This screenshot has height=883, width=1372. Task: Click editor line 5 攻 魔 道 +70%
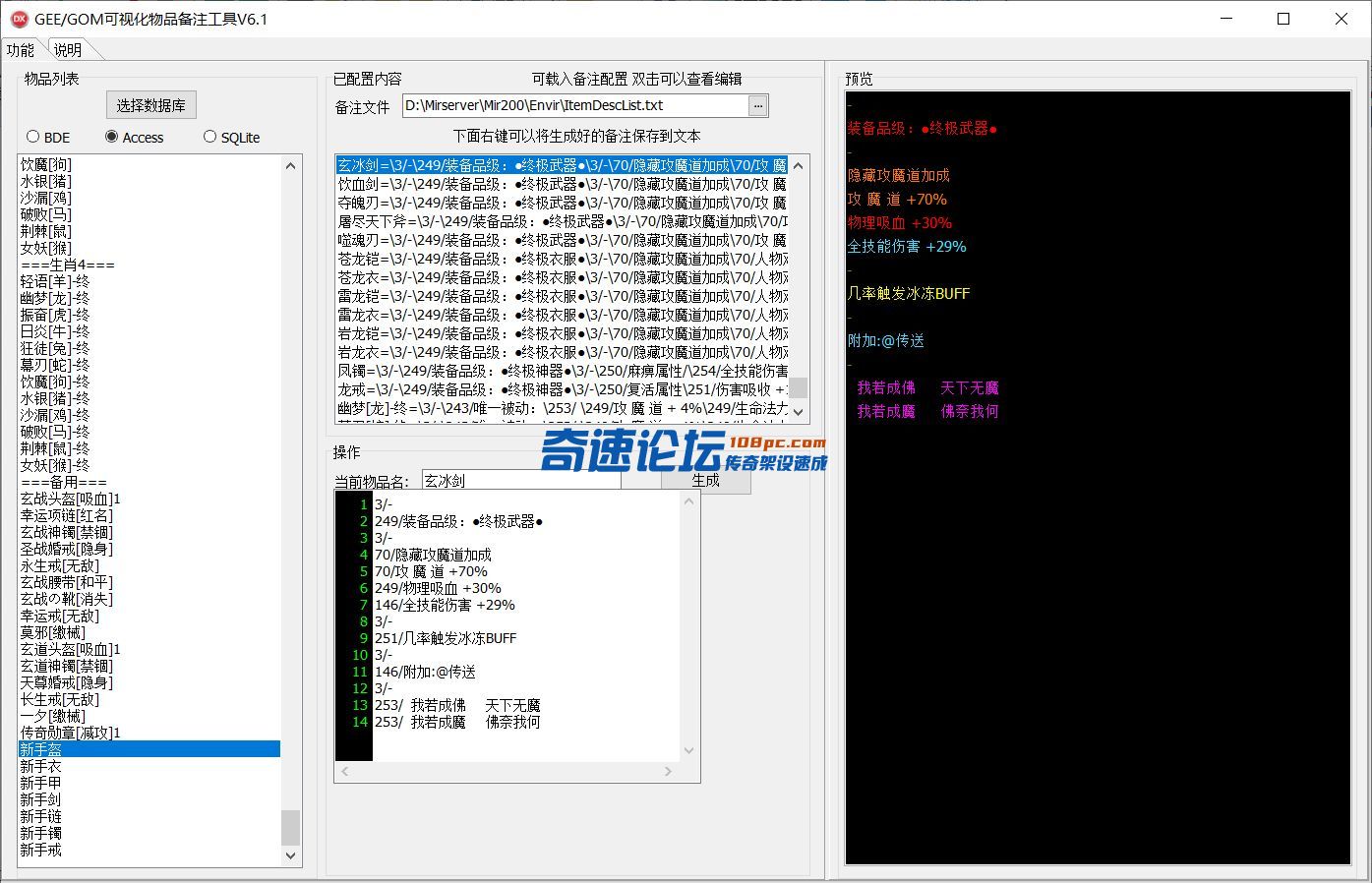pyautogui.click(x=431, y=571)
